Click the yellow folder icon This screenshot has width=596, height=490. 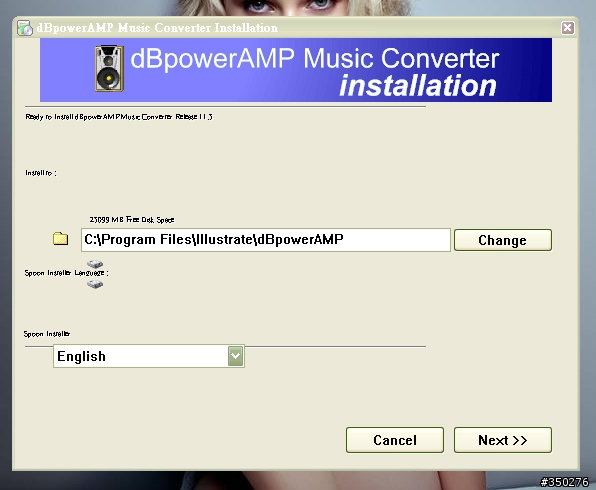(60, 239)
